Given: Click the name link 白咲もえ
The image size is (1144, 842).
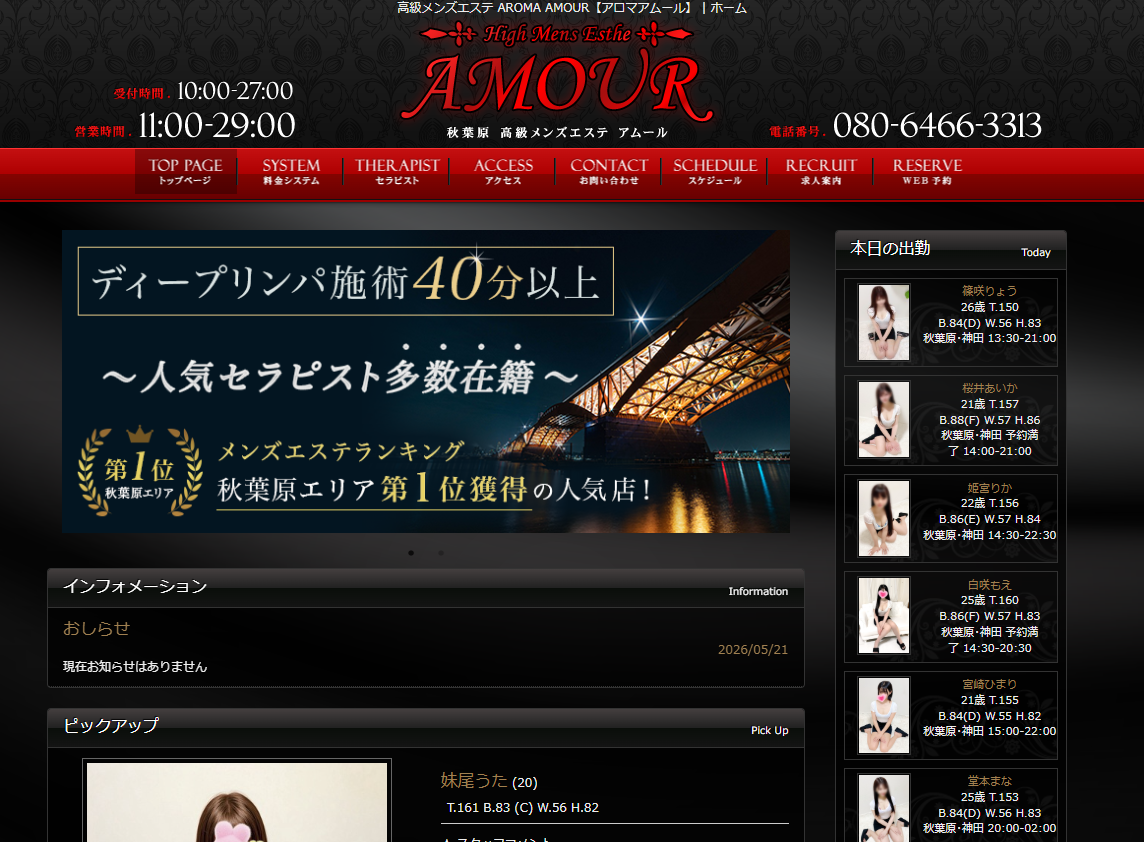Looking at the screenshot, I should 989,584.
